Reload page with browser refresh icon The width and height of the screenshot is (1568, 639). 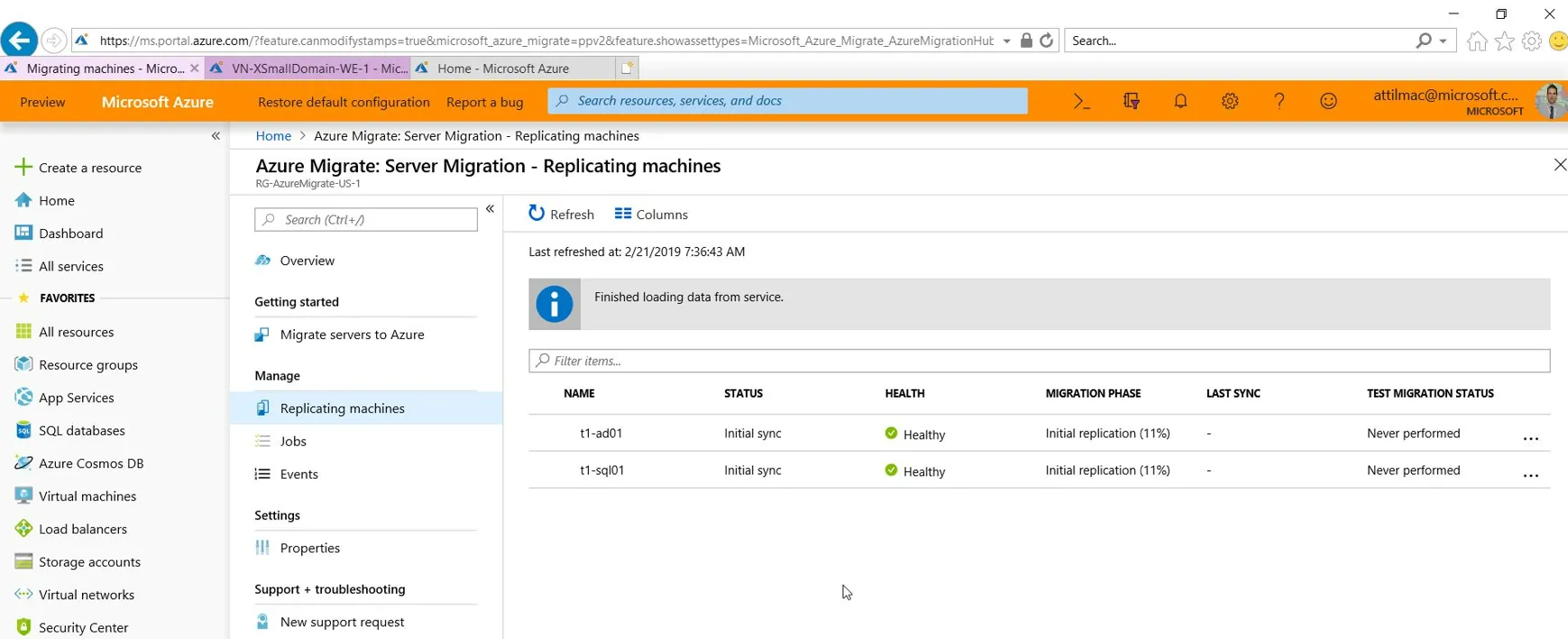[x=1046, y=41]
